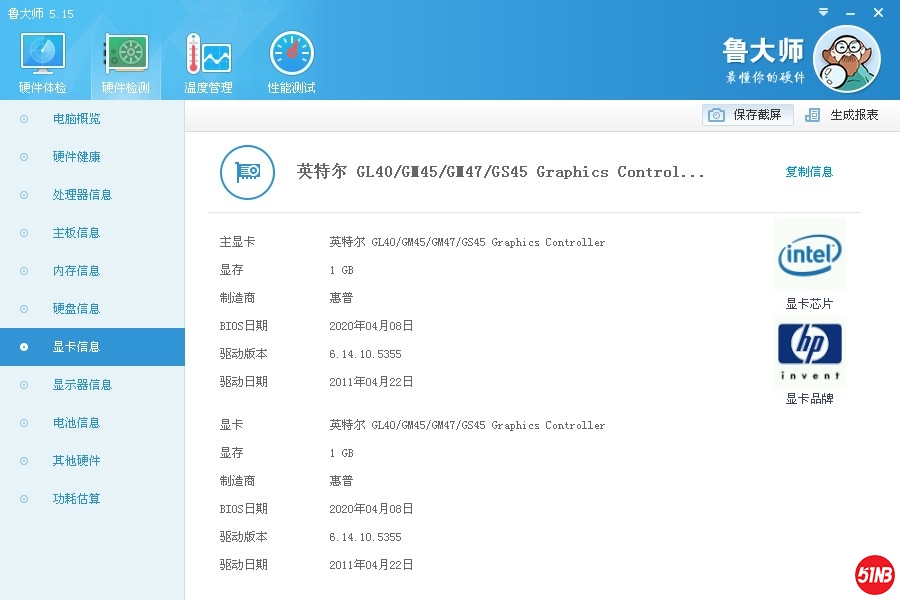Click the title bar dropdown menu arrow
The image size is (900, 600).
pos(823,12)
